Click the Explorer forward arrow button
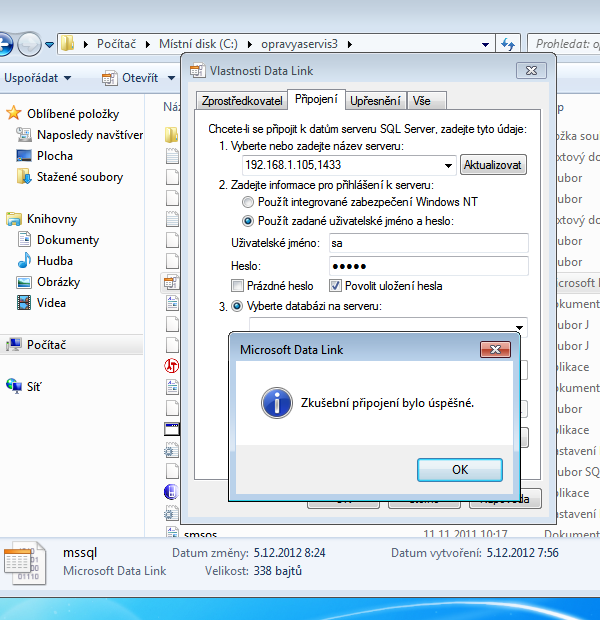Screen dimensions: 600x620 (29, 44)
